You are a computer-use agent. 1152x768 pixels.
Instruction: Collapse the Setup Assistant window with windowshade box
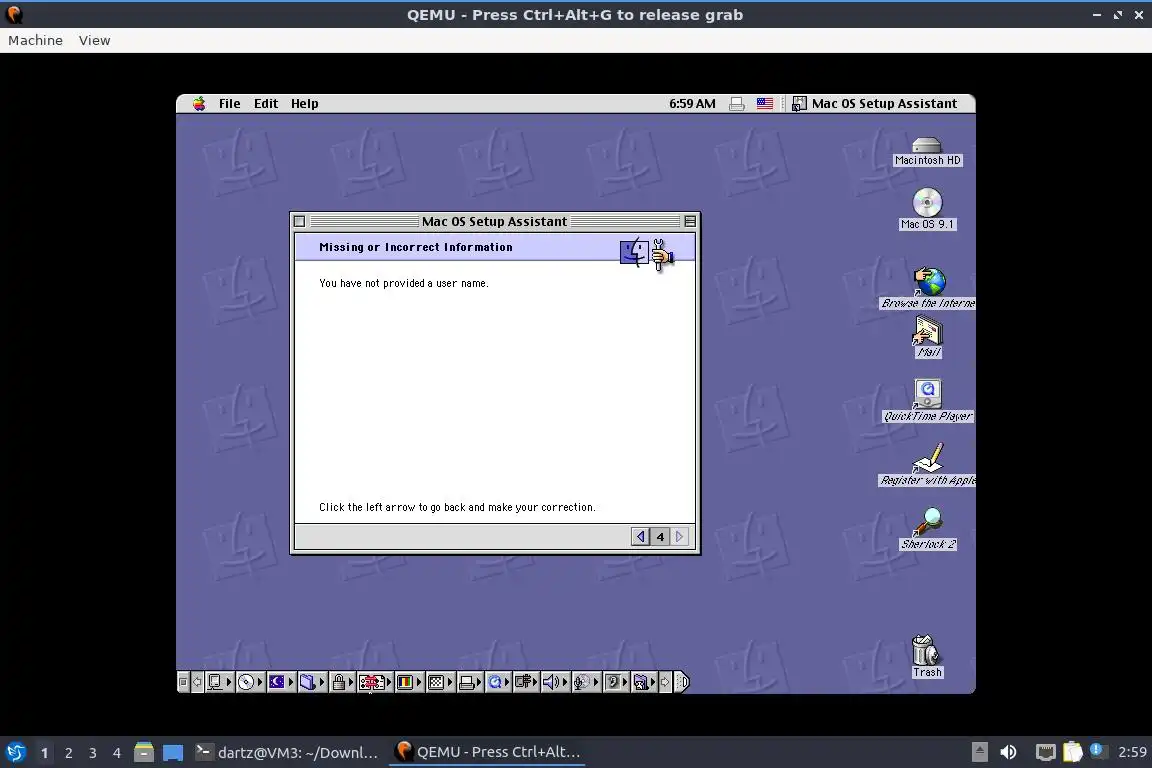[x=690, y=221]
